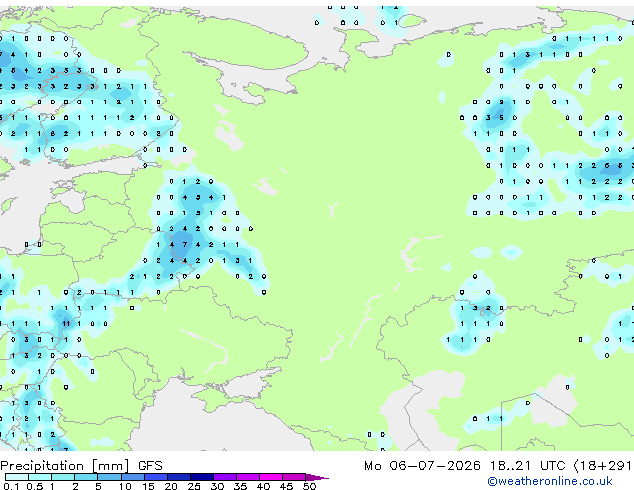Viewport: 634px width, 490px height.
Task: Click the legend scale label '10'
Action: 125,486
